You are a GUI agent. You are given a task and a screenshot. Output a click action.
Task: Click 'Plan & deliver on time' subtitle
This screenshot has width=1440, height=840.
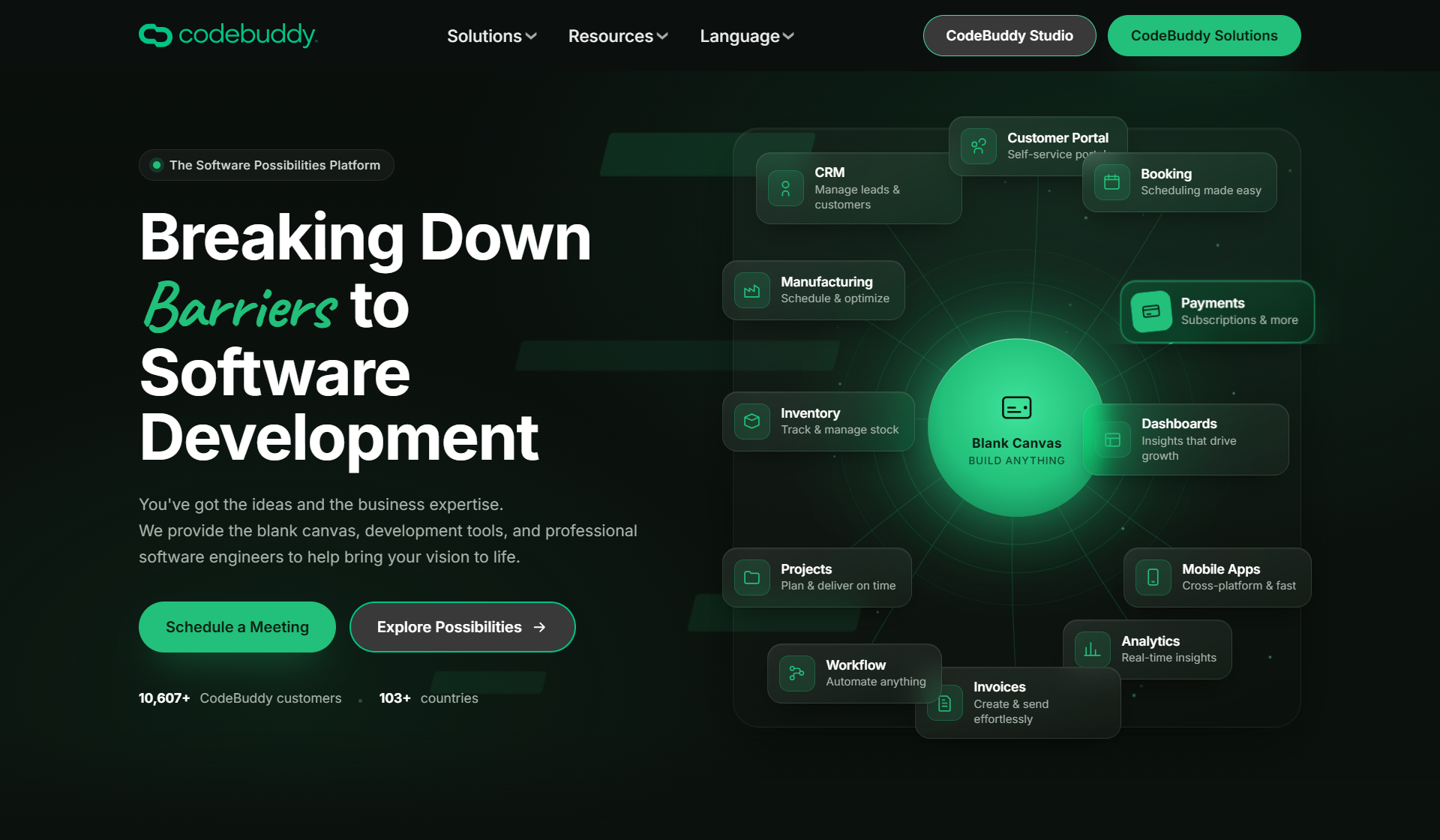point(838,586)
